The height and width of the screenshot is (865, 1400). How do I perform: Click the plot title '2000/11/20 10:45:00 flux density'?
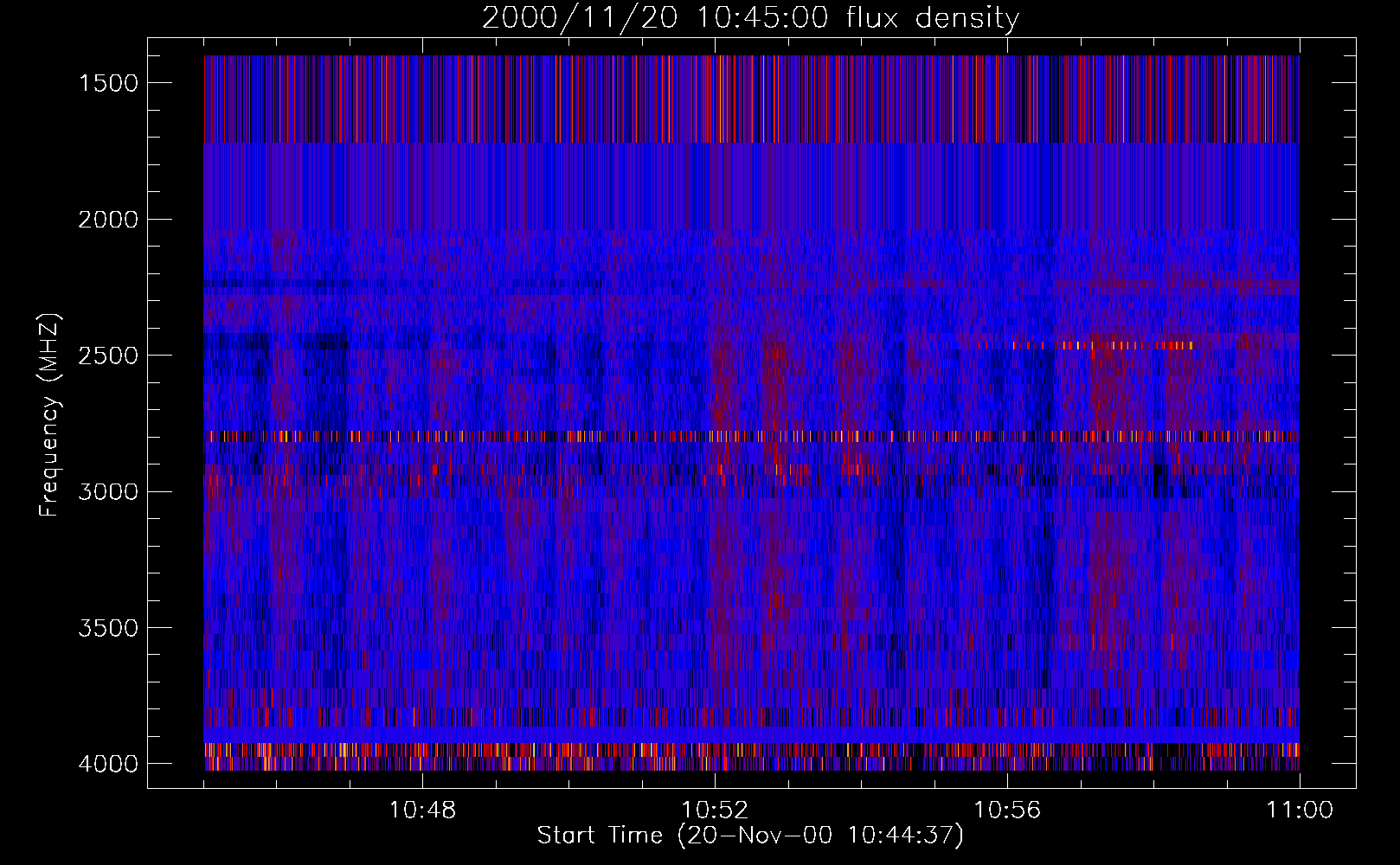tap(750, 18)
